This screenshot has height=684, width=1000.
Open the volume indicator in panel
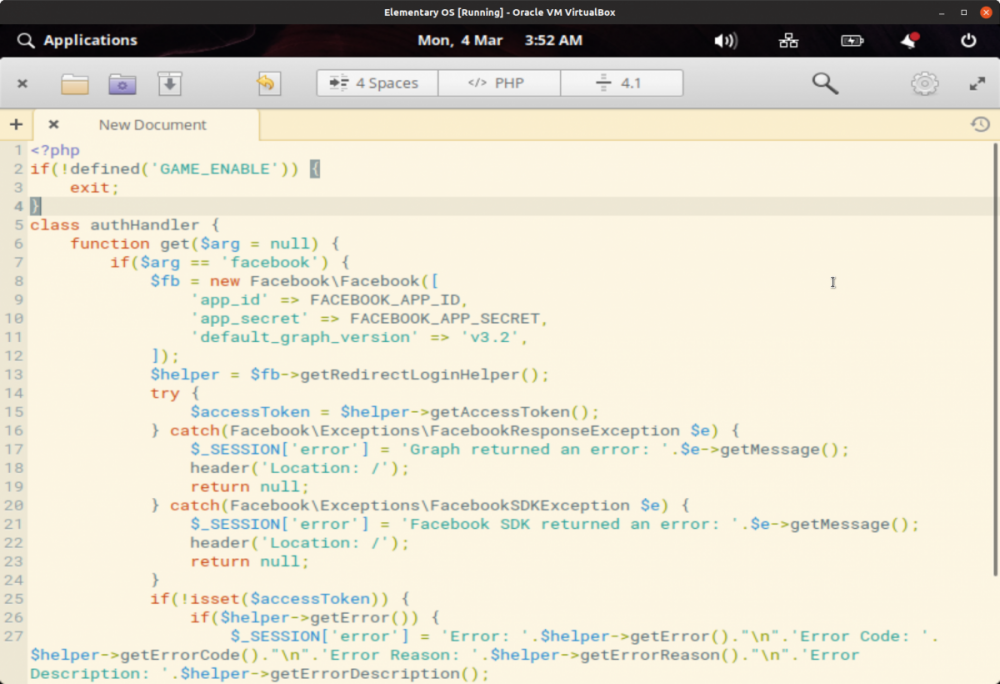[725, 41]
